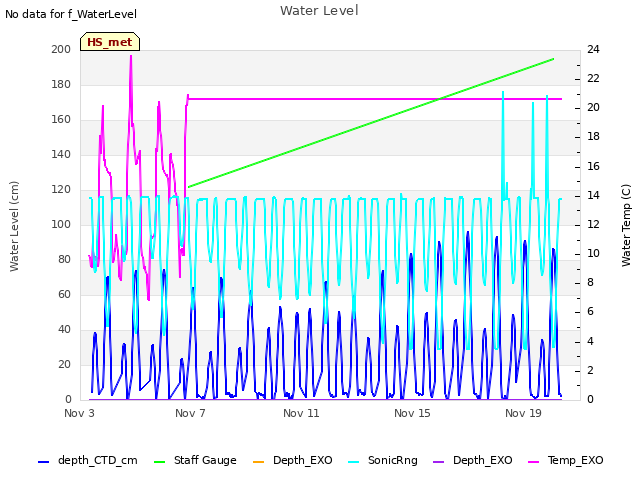Click the Nov 11 x-axis tick label
This screenshot has height=480, width=640.
point(301,413)
